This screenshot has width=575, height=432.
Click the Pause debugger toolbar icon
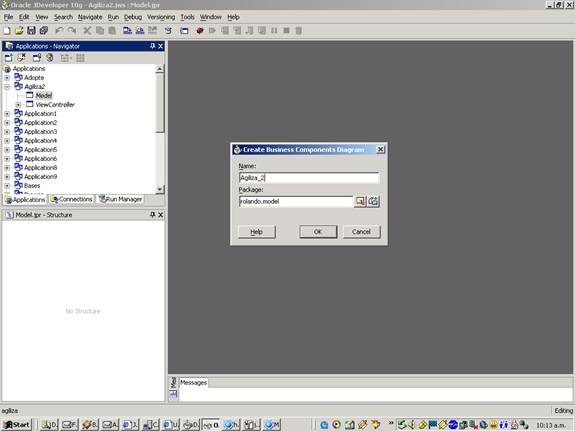(x=274, y=31)
